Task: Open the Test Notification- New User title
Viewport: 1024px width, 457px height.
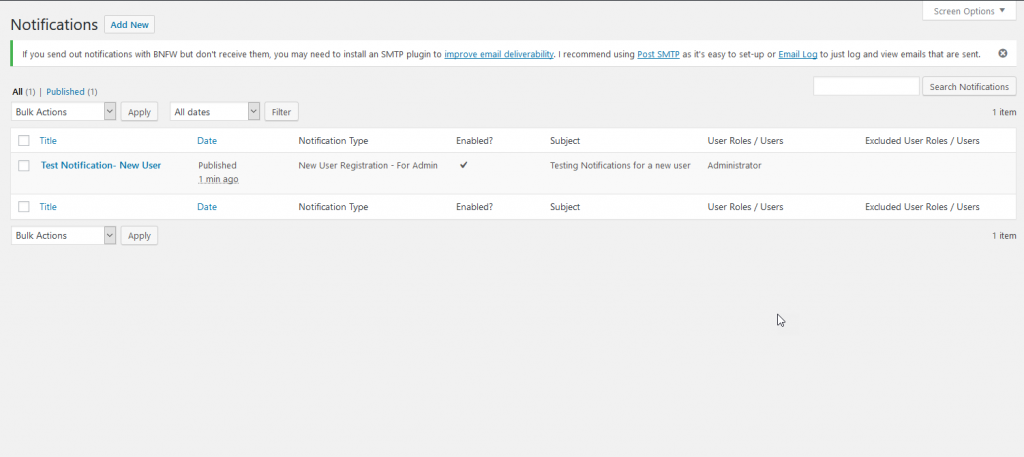Action: (x=100, y=165)
